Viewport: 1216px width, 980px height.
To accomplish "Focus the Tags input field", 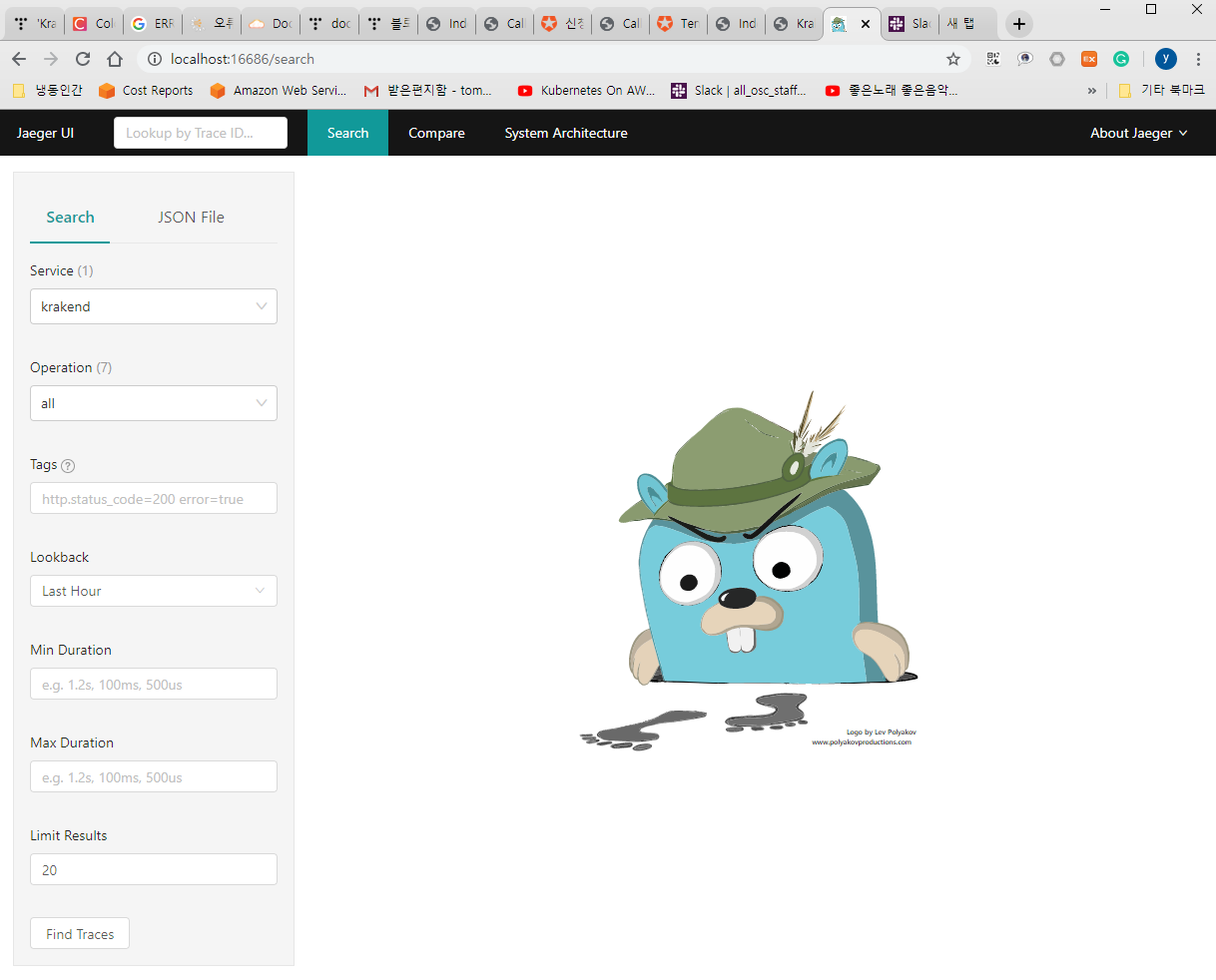I will click(x=154, y=499).
